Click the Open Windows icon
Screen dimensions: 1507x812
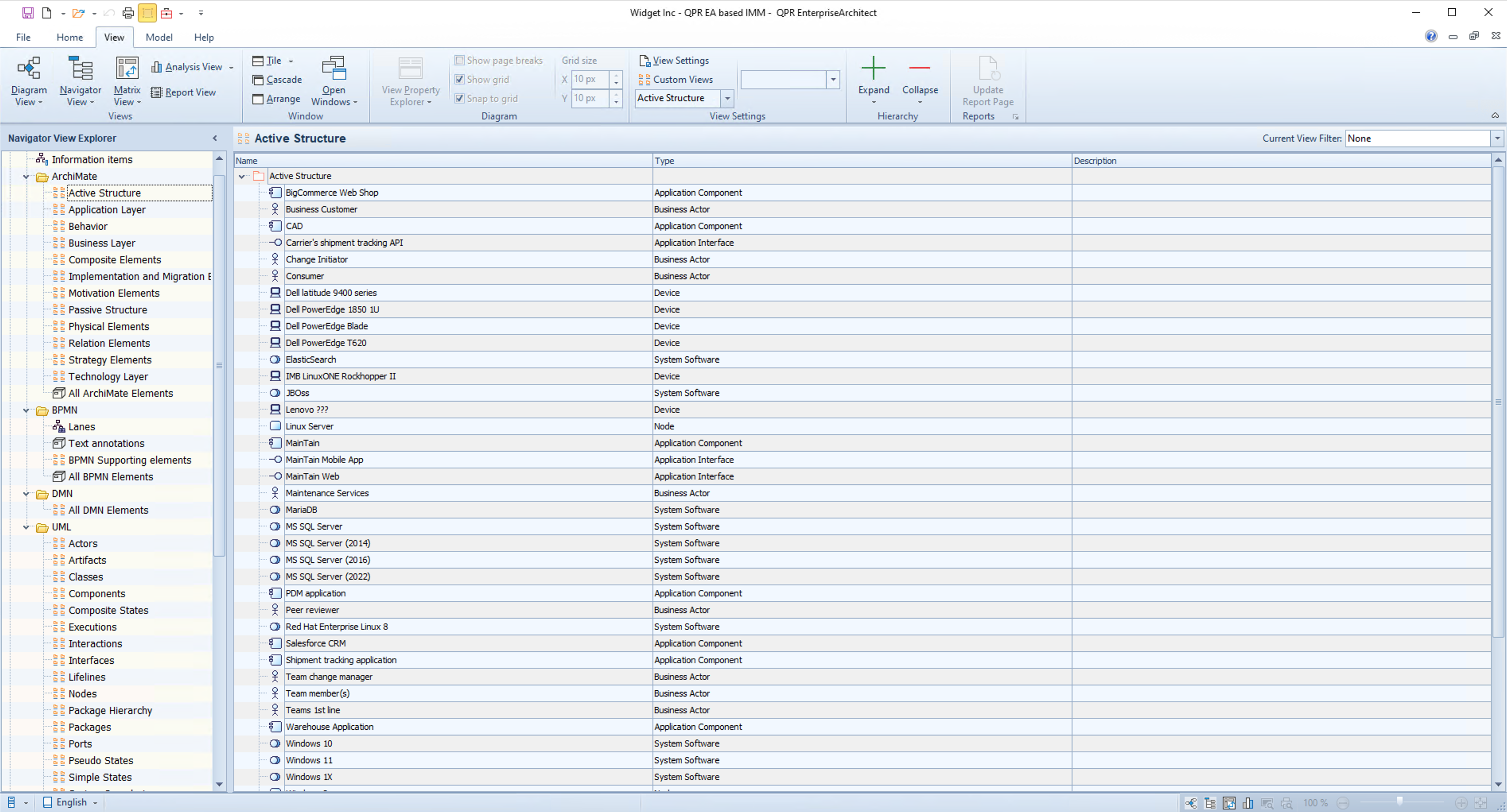tap(333, 68)
